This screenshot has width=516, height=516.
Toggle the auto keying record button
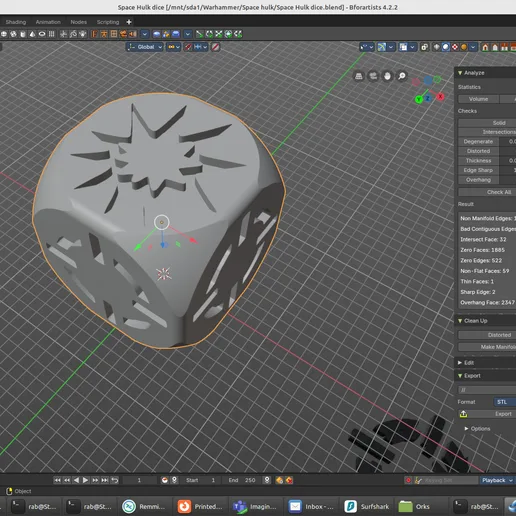[x=408, y=480]
